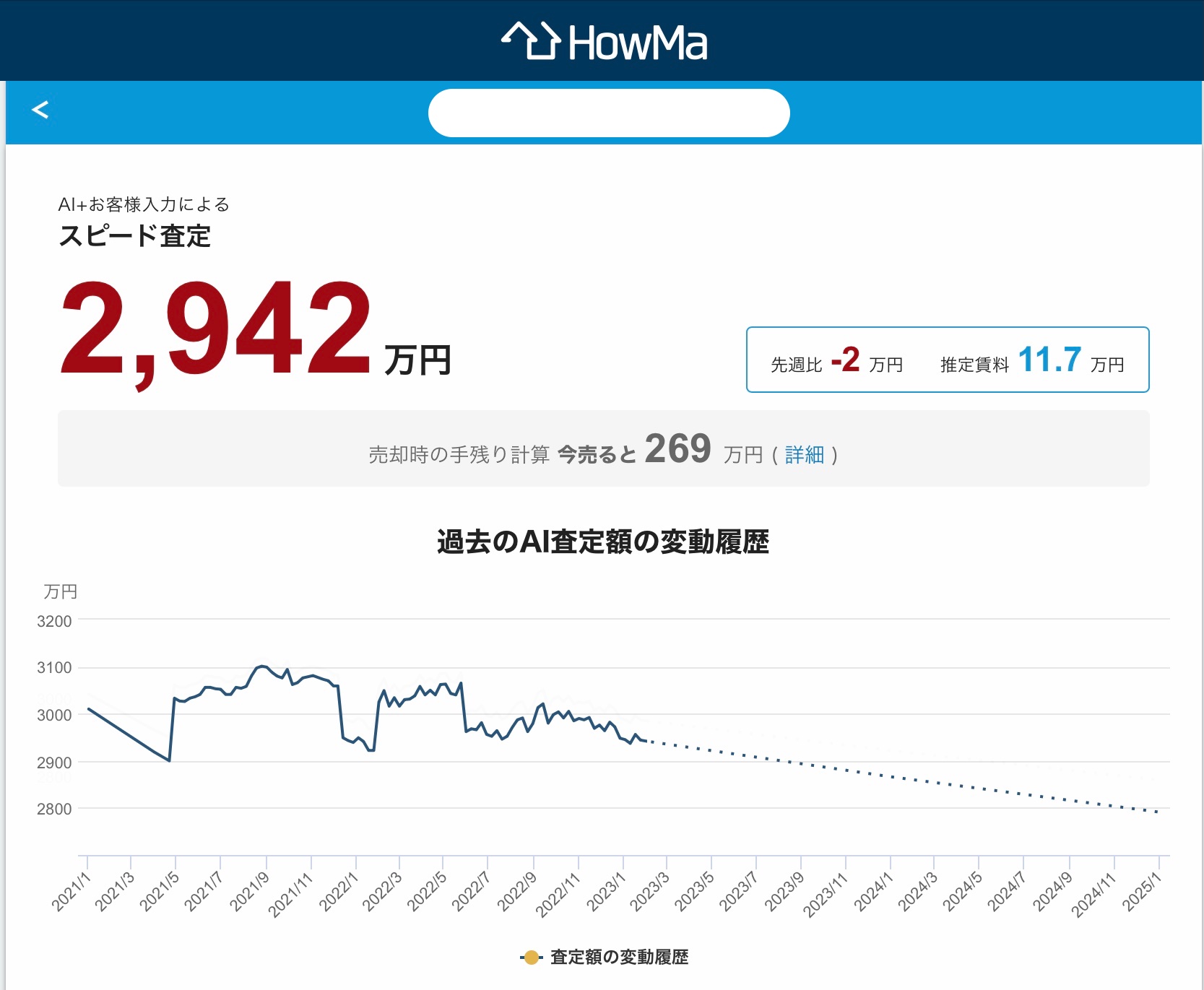Screen dimensions: 1204x990
Task: Click the 売却時の手残り計算 label
Action: (x=459, y=455)
